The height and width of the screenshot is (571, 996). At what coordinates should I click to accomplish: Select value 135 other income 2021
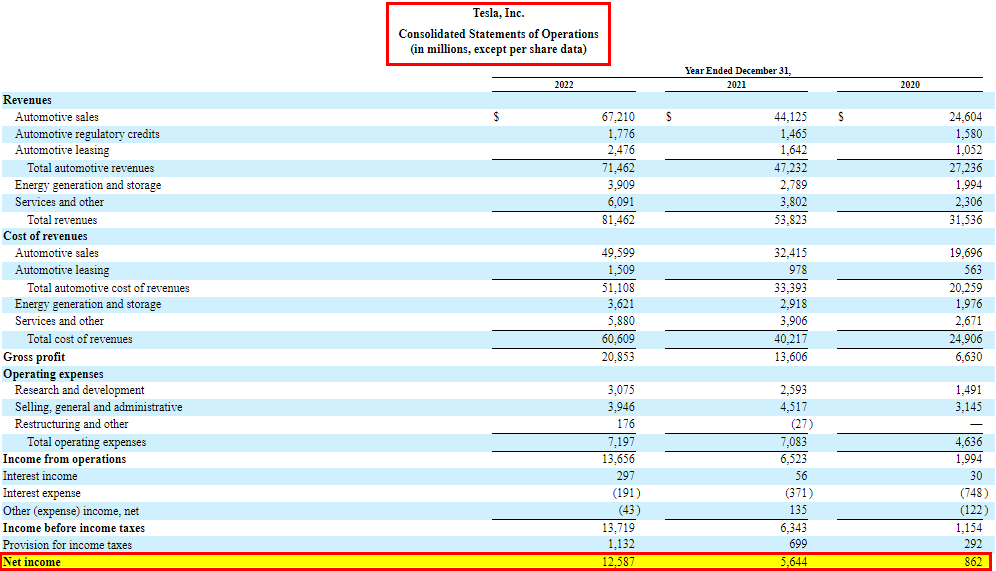coord(798,511)
